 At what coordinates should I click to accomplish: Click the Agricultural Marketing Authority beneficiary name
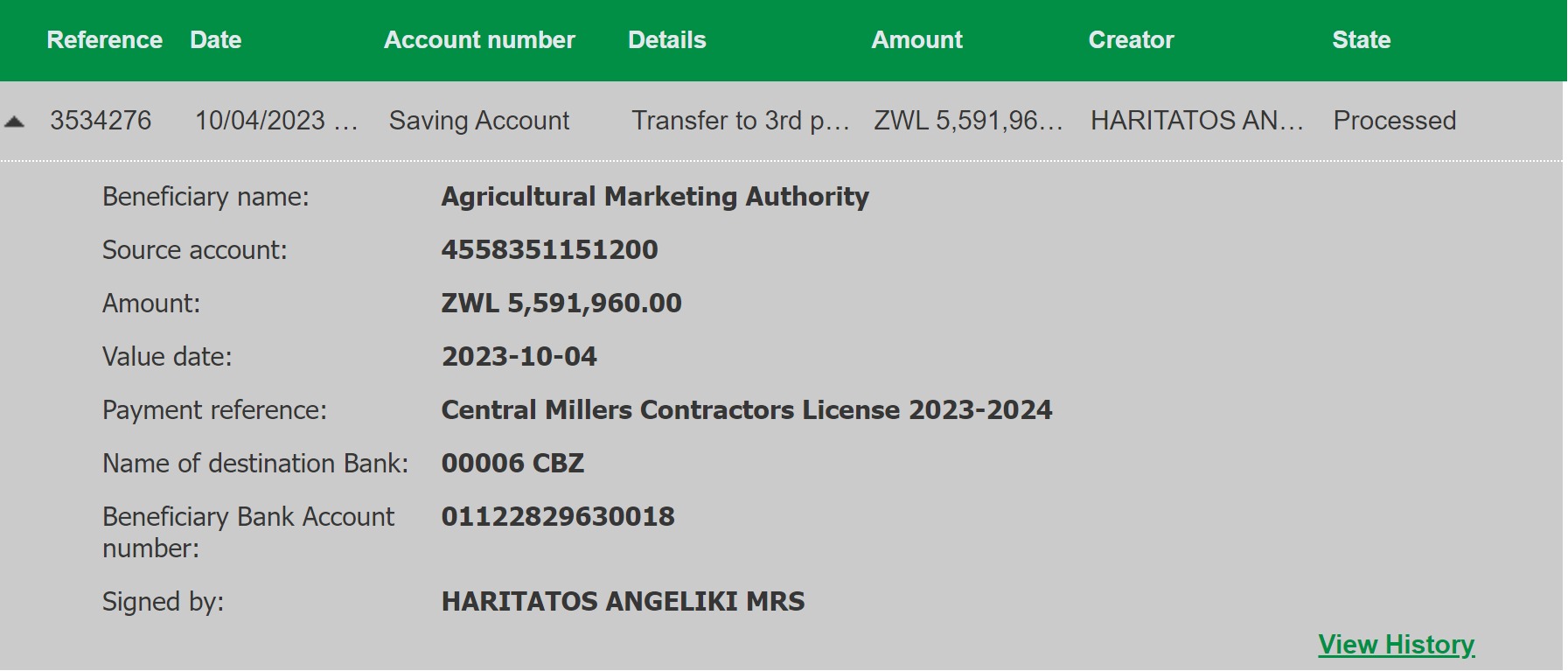(x=655, y=197)
